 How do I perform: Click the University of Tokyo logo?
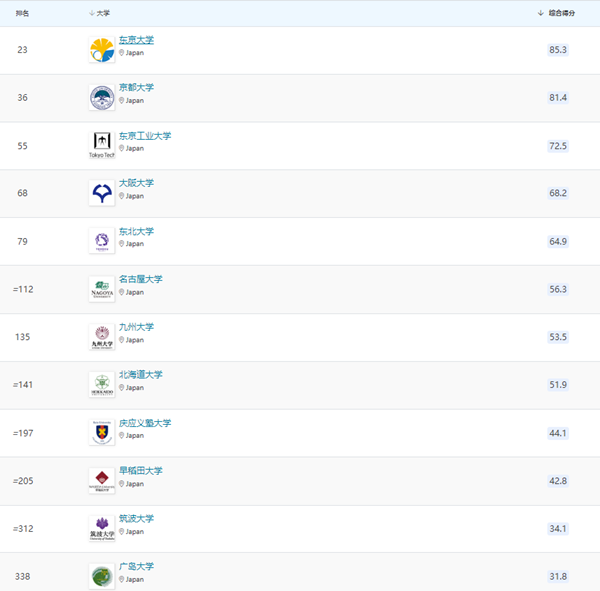click(x=102, y=50)
